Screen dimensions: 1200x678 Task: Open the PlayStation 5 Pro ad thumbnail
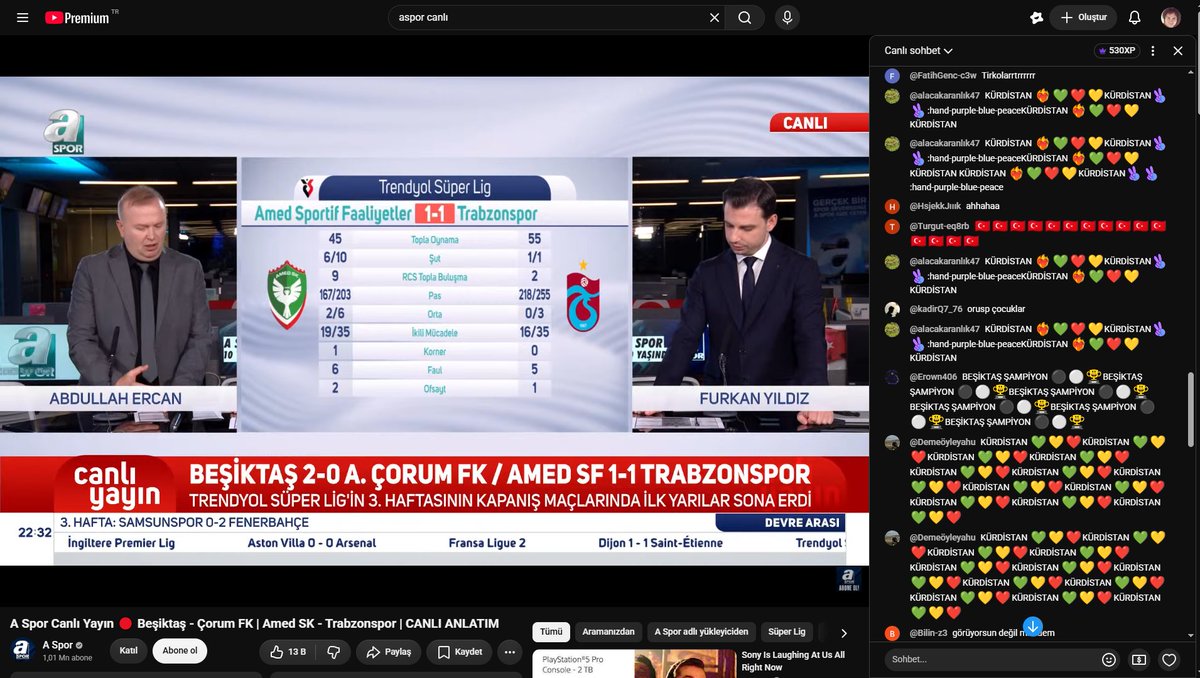point(633,664)
